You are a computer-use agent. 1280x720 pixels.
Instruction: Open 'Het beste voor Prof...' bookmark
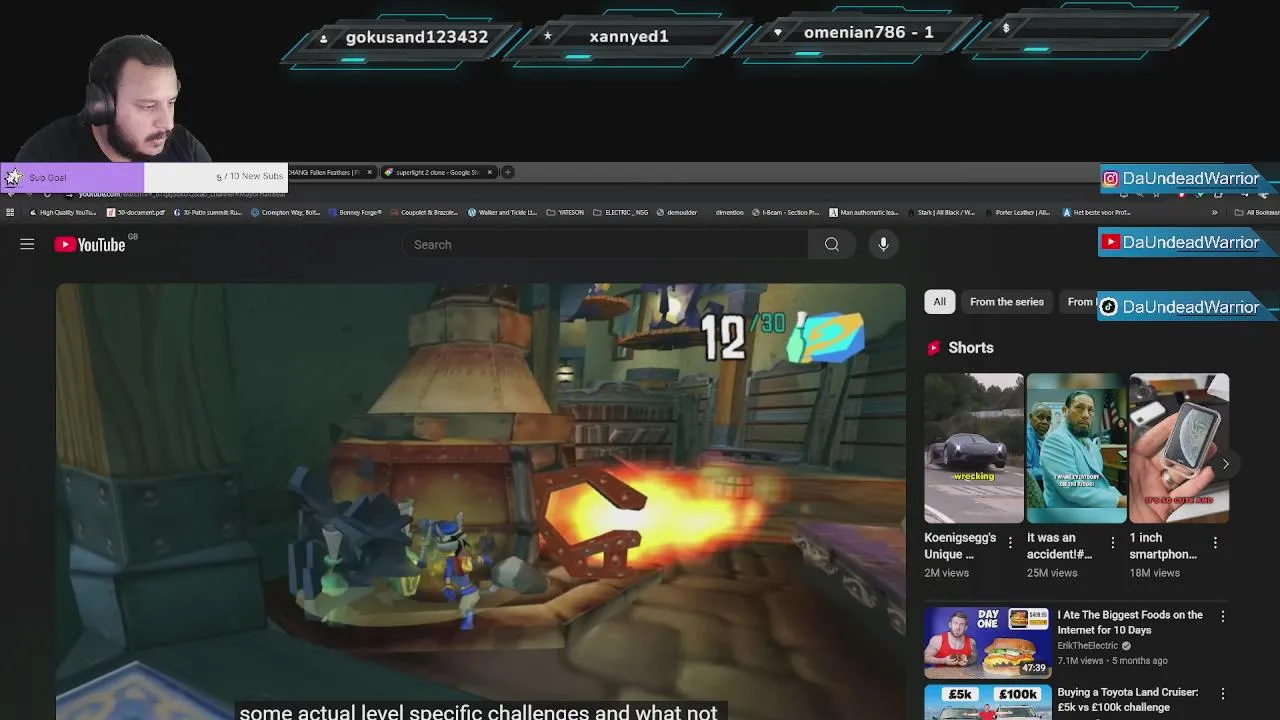click(x=1097, y=212)
